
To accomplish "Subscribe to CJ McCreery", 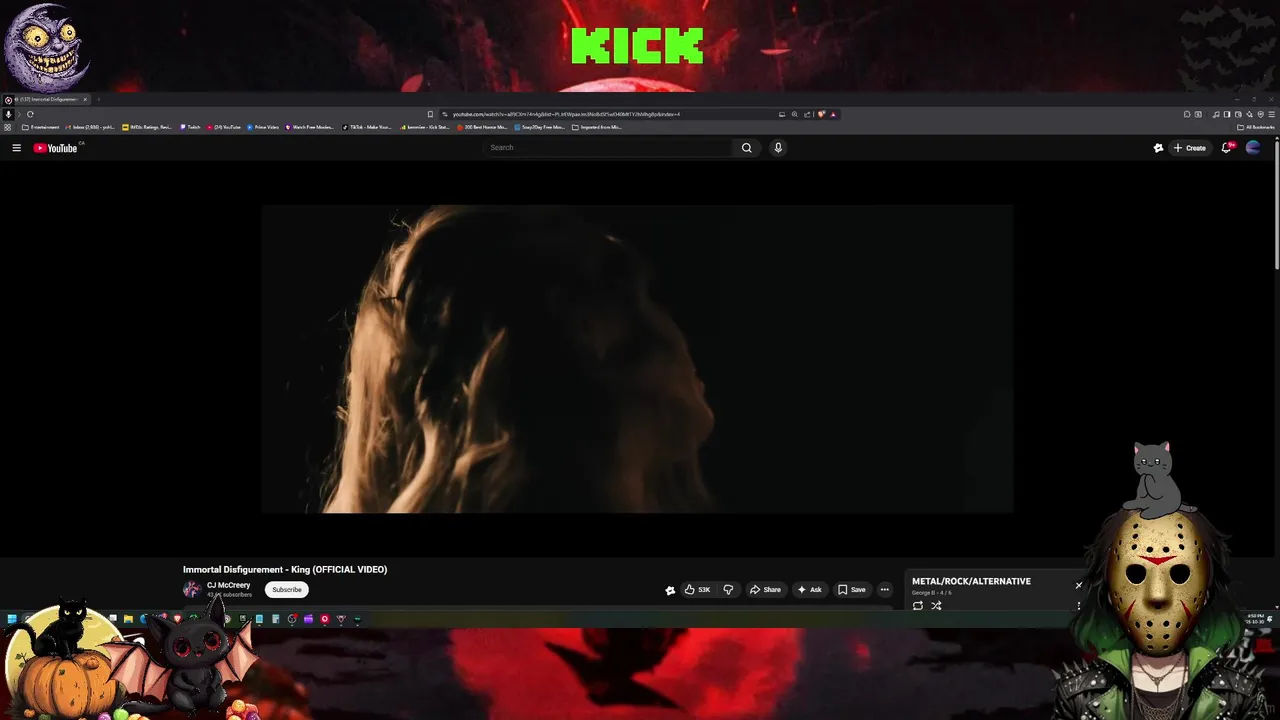I will (287, 590).
